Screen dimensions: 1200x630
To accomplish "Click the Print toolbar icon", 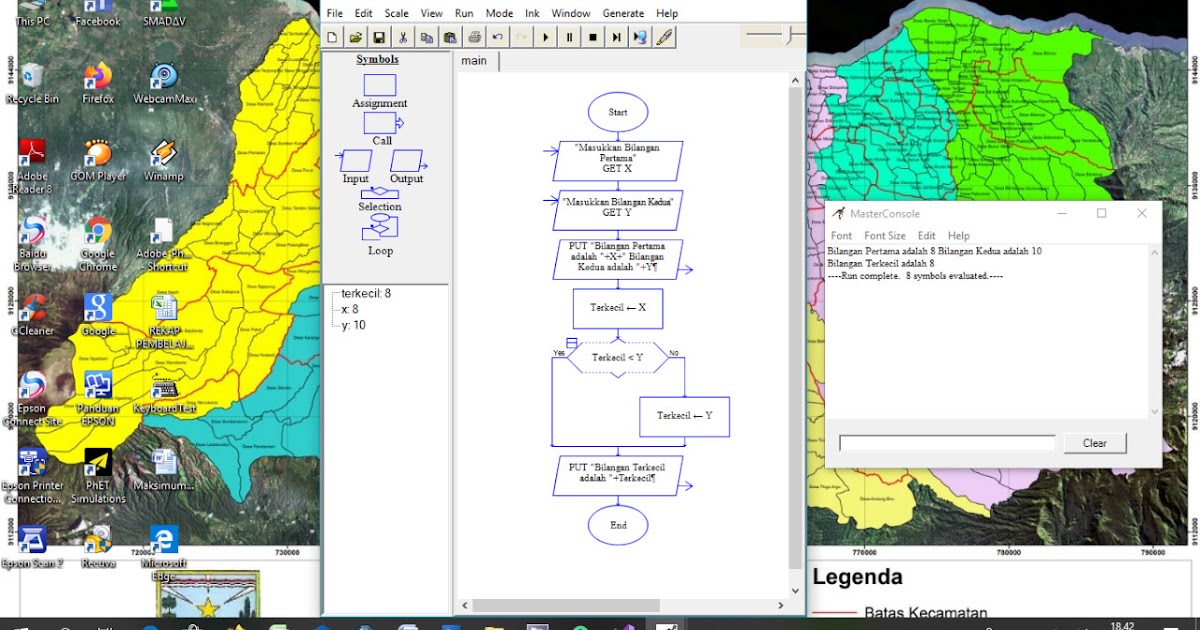I will [474, 37].
